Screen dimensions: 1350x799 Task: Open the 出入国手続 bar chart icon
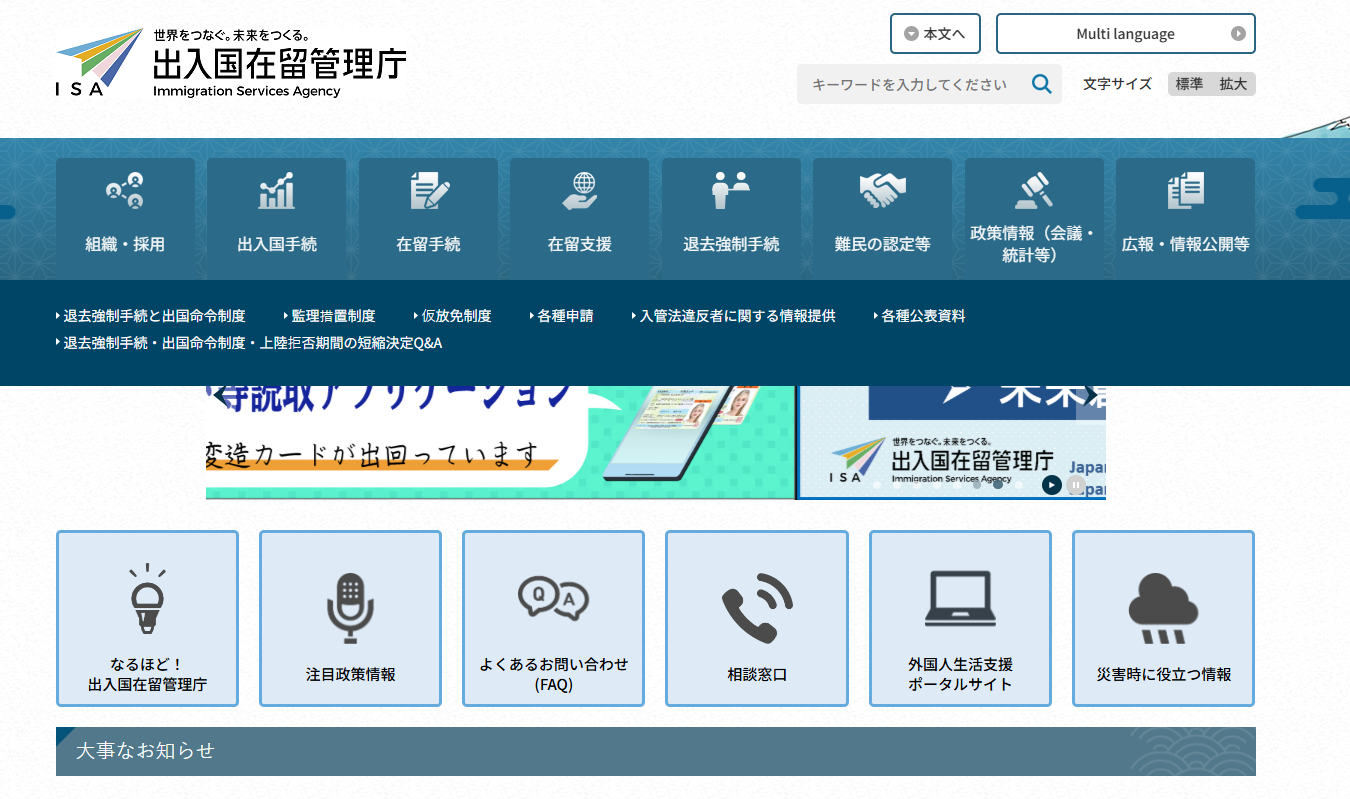276,190
